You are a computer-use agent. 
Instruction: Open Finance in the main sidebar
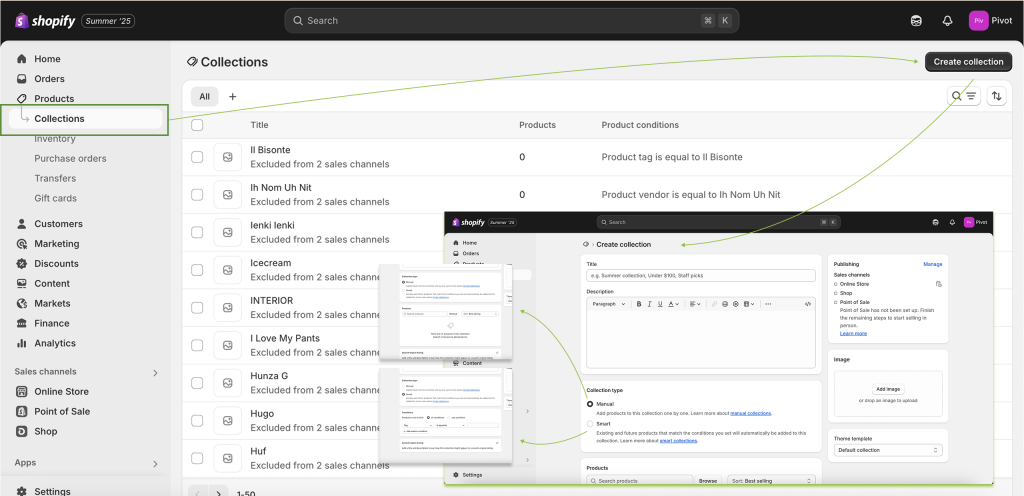point(52,323)
